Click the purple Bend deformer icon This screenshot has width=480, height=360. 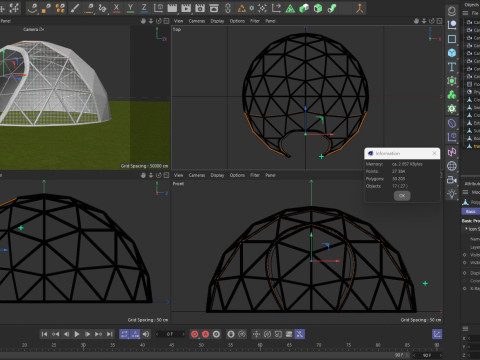[452, 123]
